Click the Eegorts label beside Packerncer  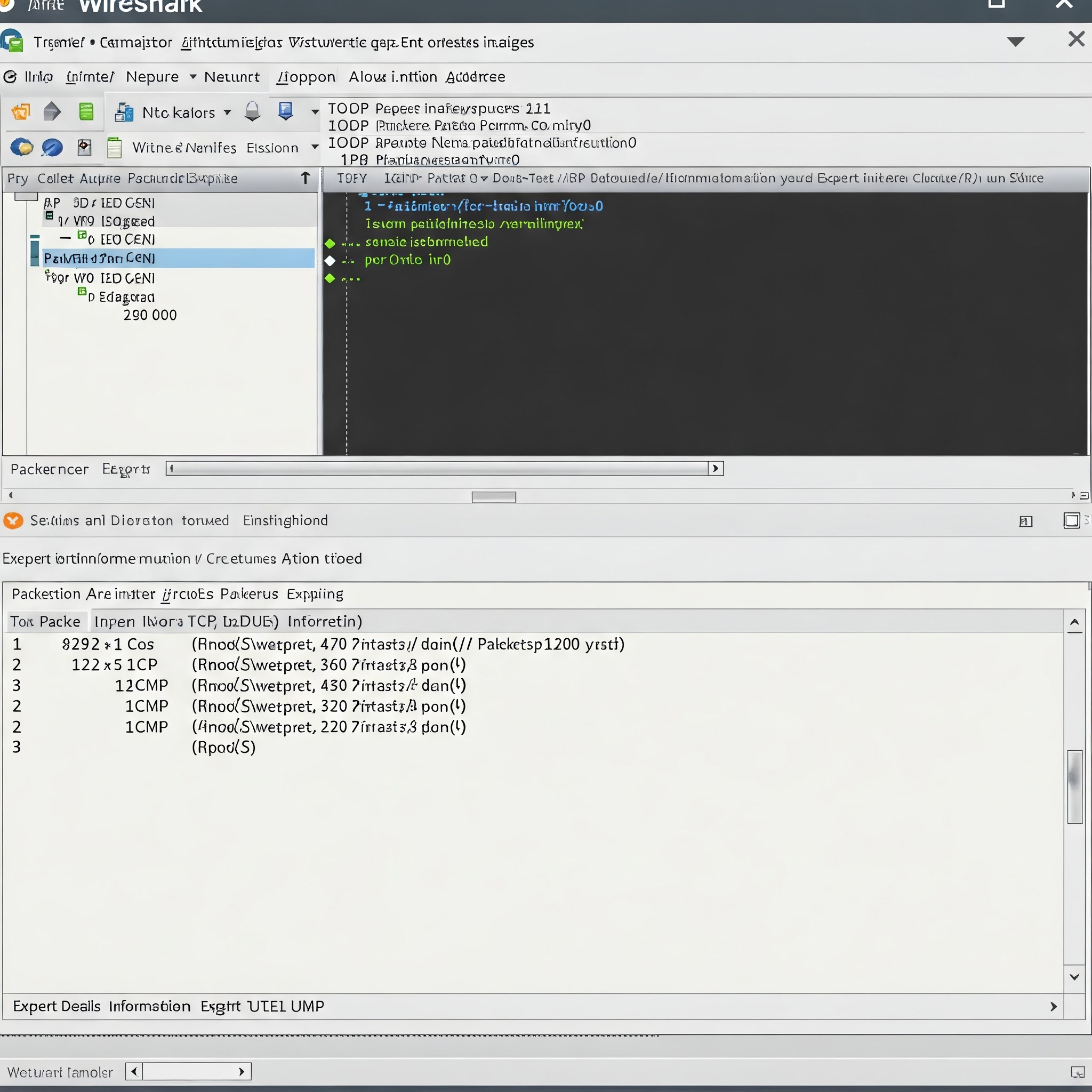126,469
